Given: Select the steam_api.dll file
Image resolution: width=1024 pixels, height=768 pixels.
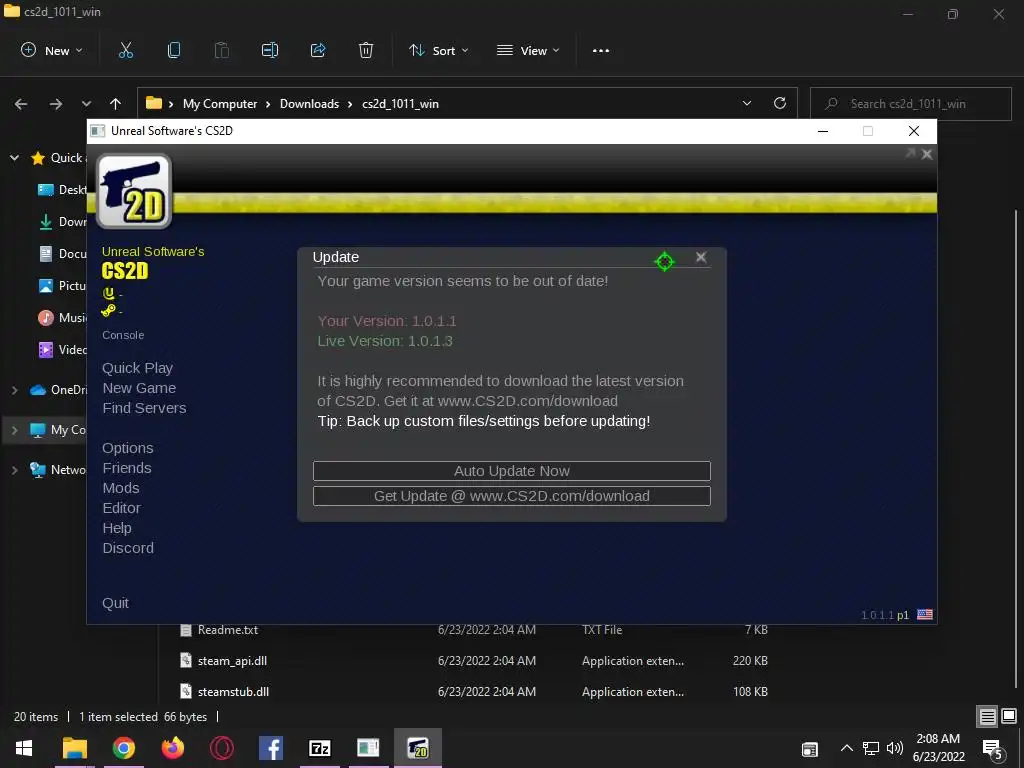Looking at the screenshot, I should [x=232, y=661].
